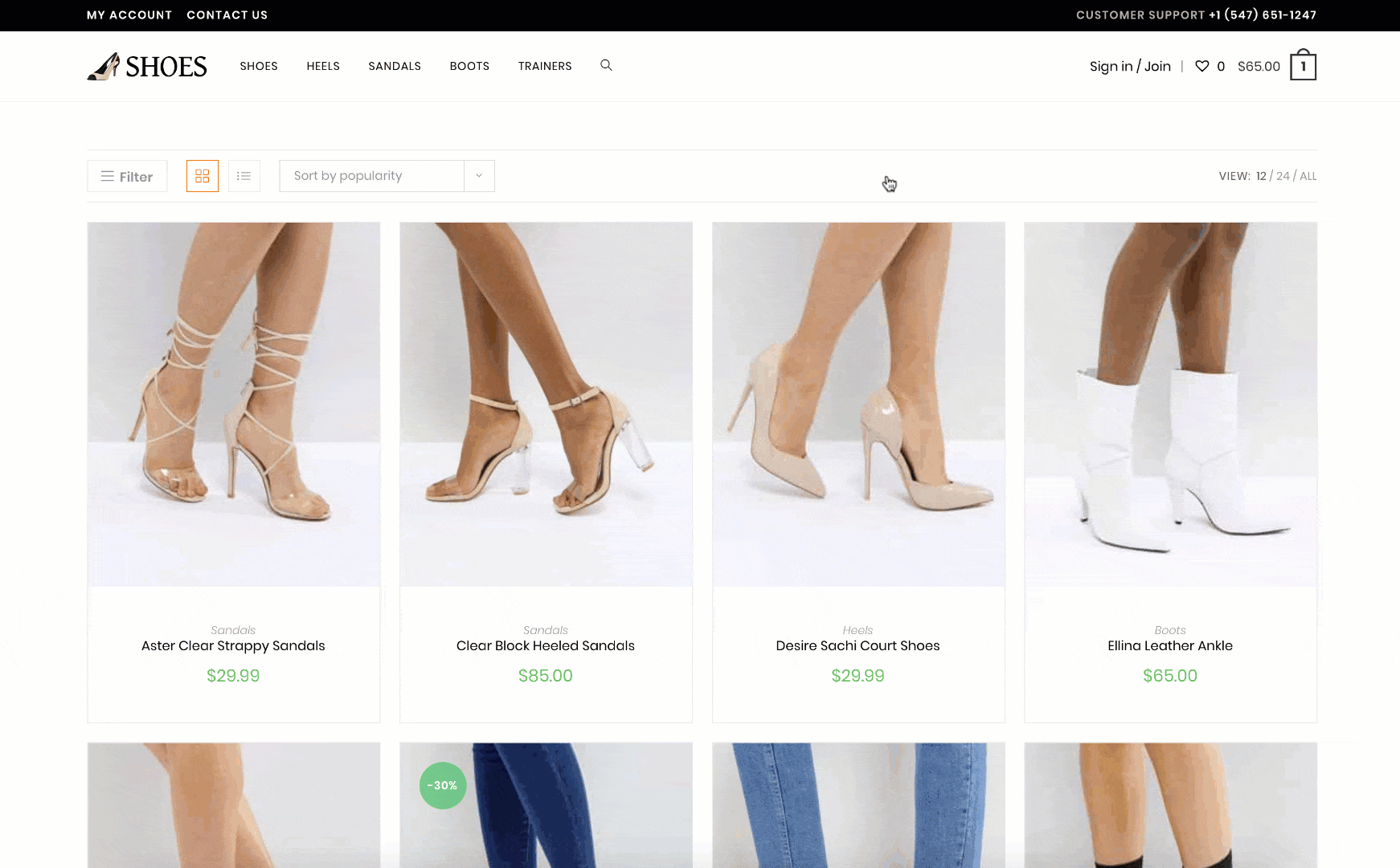The image size is (1400, 868).
Task: Click the customer support phone number
Action: 1263,15
